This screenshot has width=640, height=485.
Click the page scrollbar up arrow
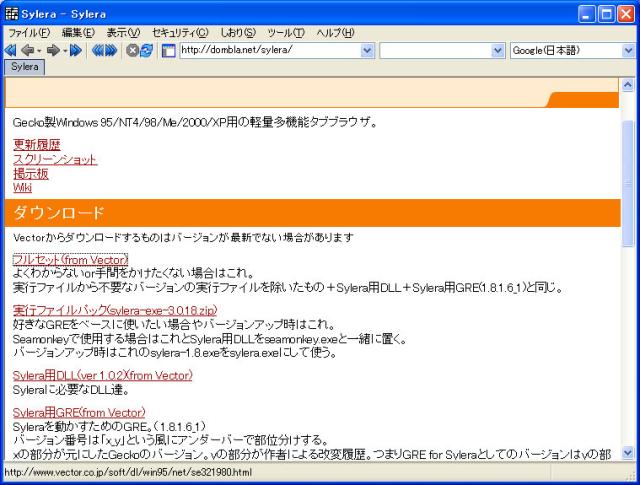(x=627, y=85)
